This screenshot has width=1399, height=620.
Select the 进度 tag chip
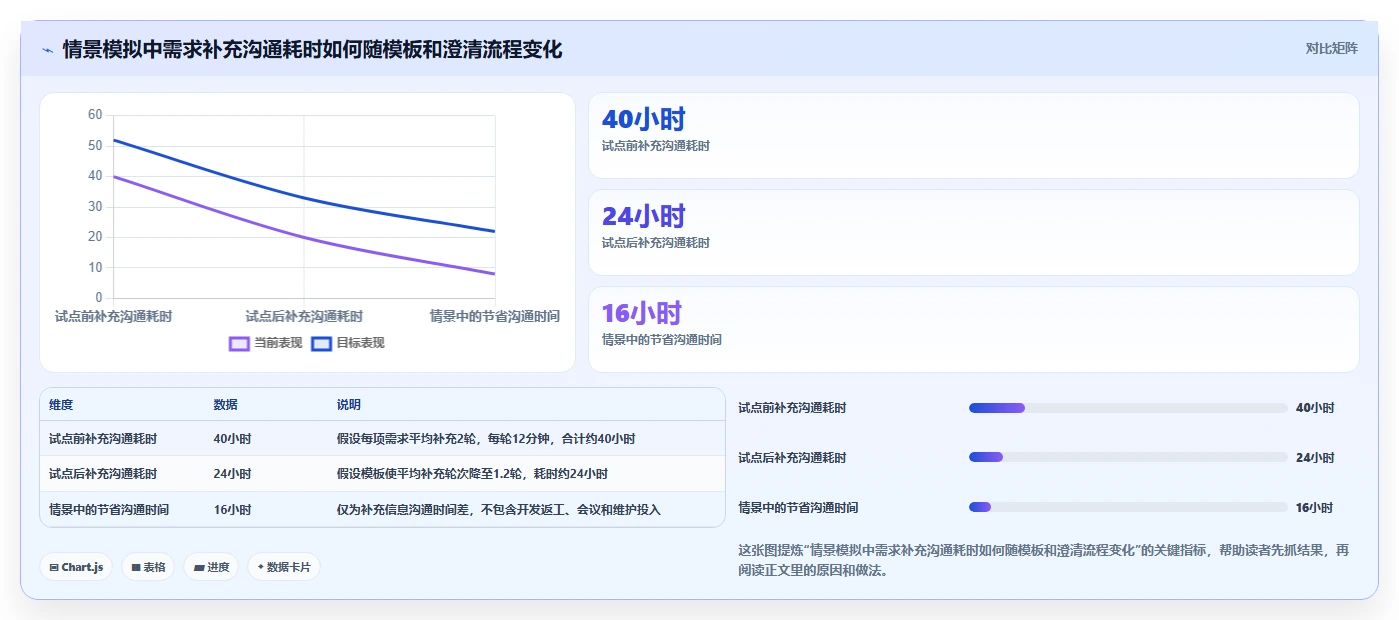[211, 567]
